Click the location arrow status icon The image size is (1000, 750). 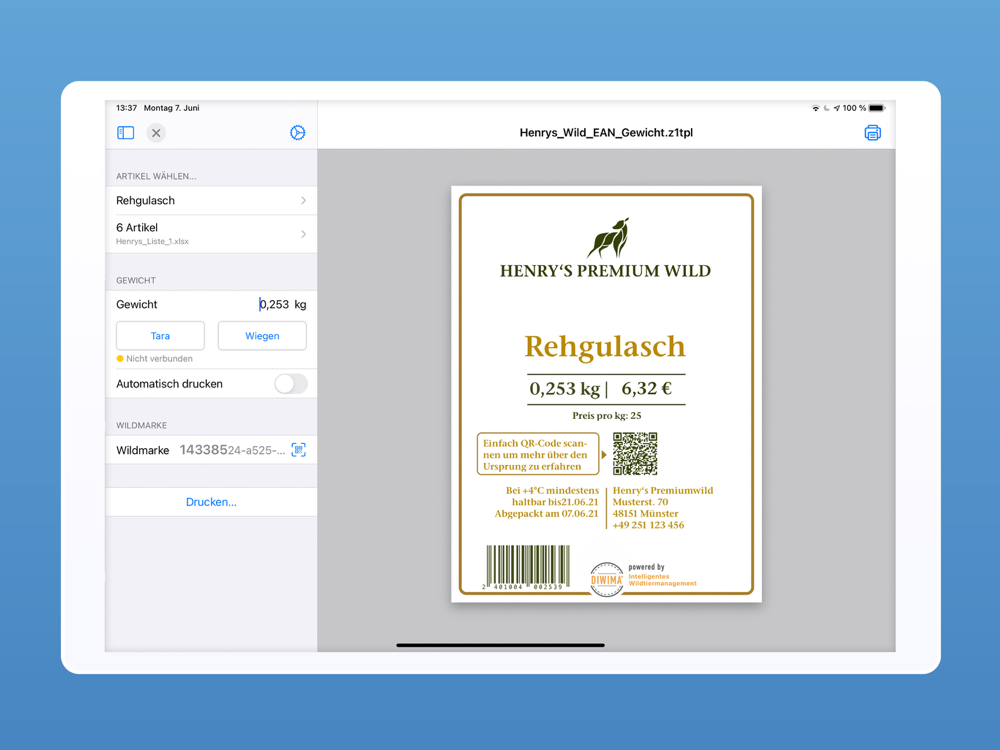point(837,108)
